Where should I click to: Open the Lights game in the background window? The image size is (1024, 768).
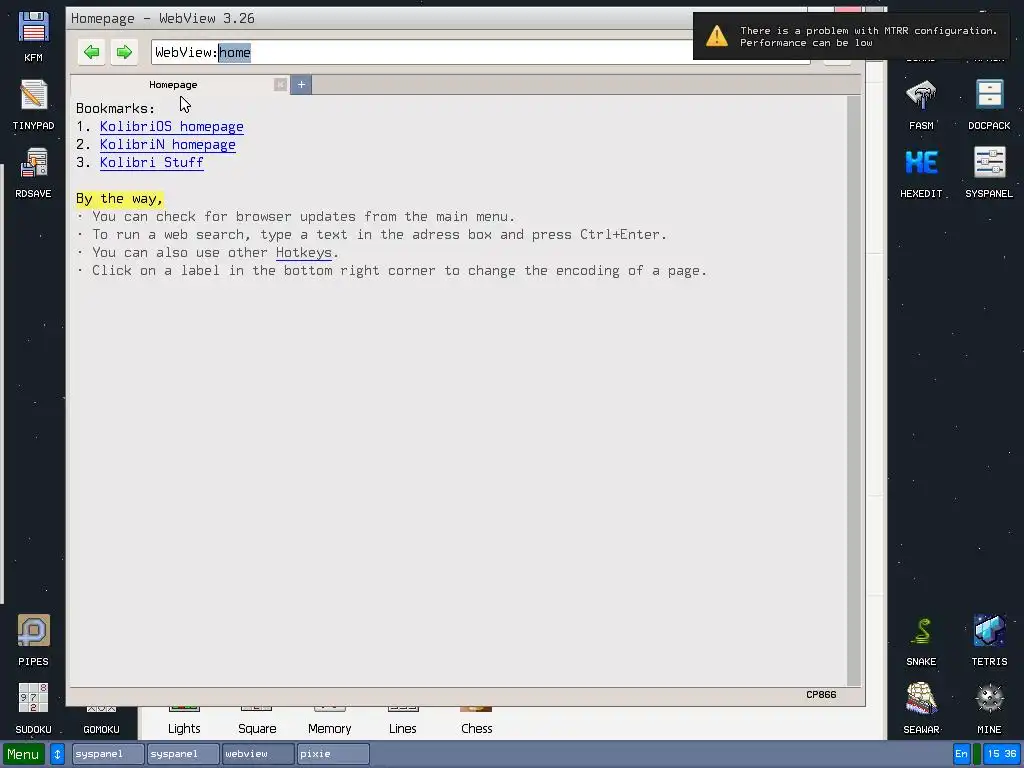tap(184, 722)
